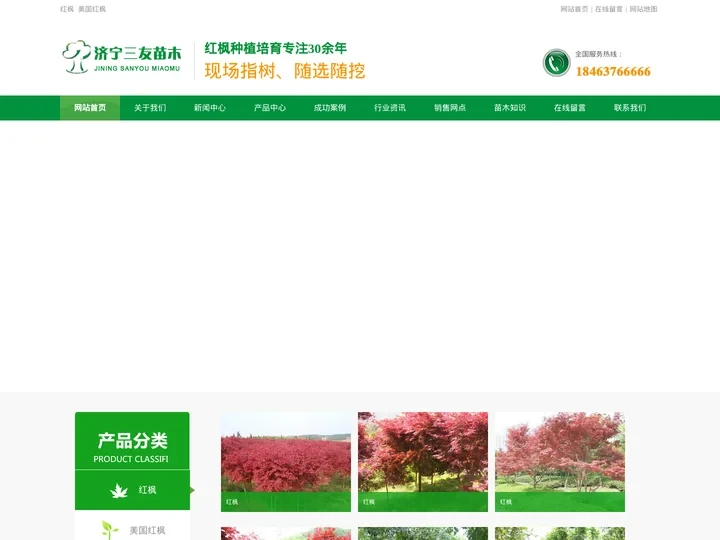
Task: Open the top-right 网站地图 link
Action: coord(643,9)
